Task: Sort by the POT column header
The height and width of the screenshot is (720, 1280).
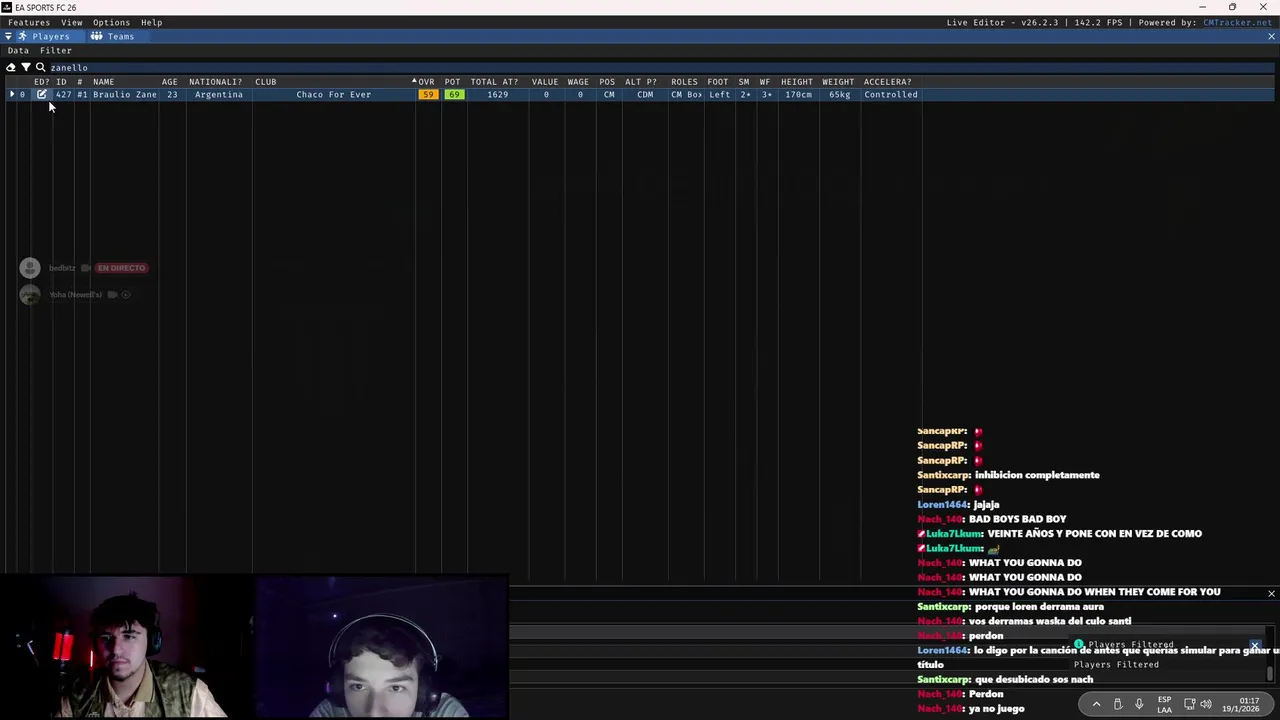Action: click(x=453, y=82)
